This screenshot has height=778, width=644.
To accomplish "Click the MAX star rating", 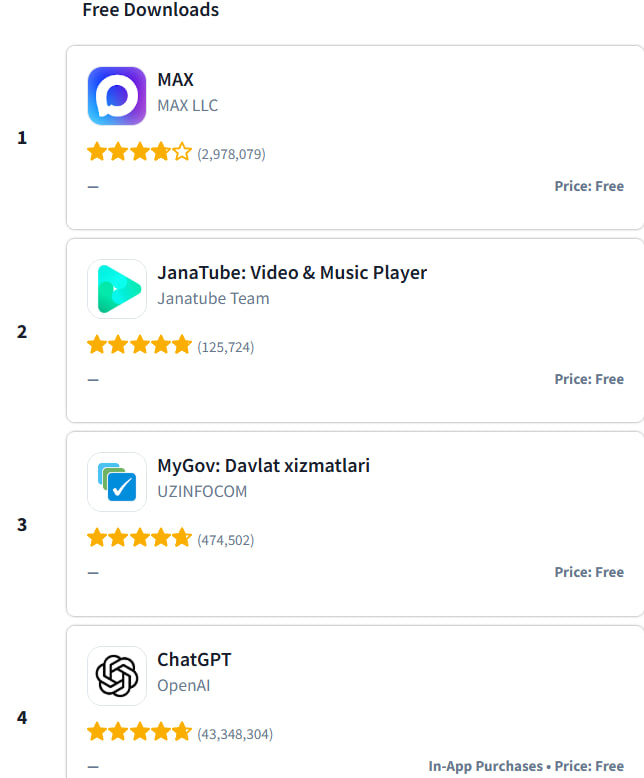I will point(139,153).
